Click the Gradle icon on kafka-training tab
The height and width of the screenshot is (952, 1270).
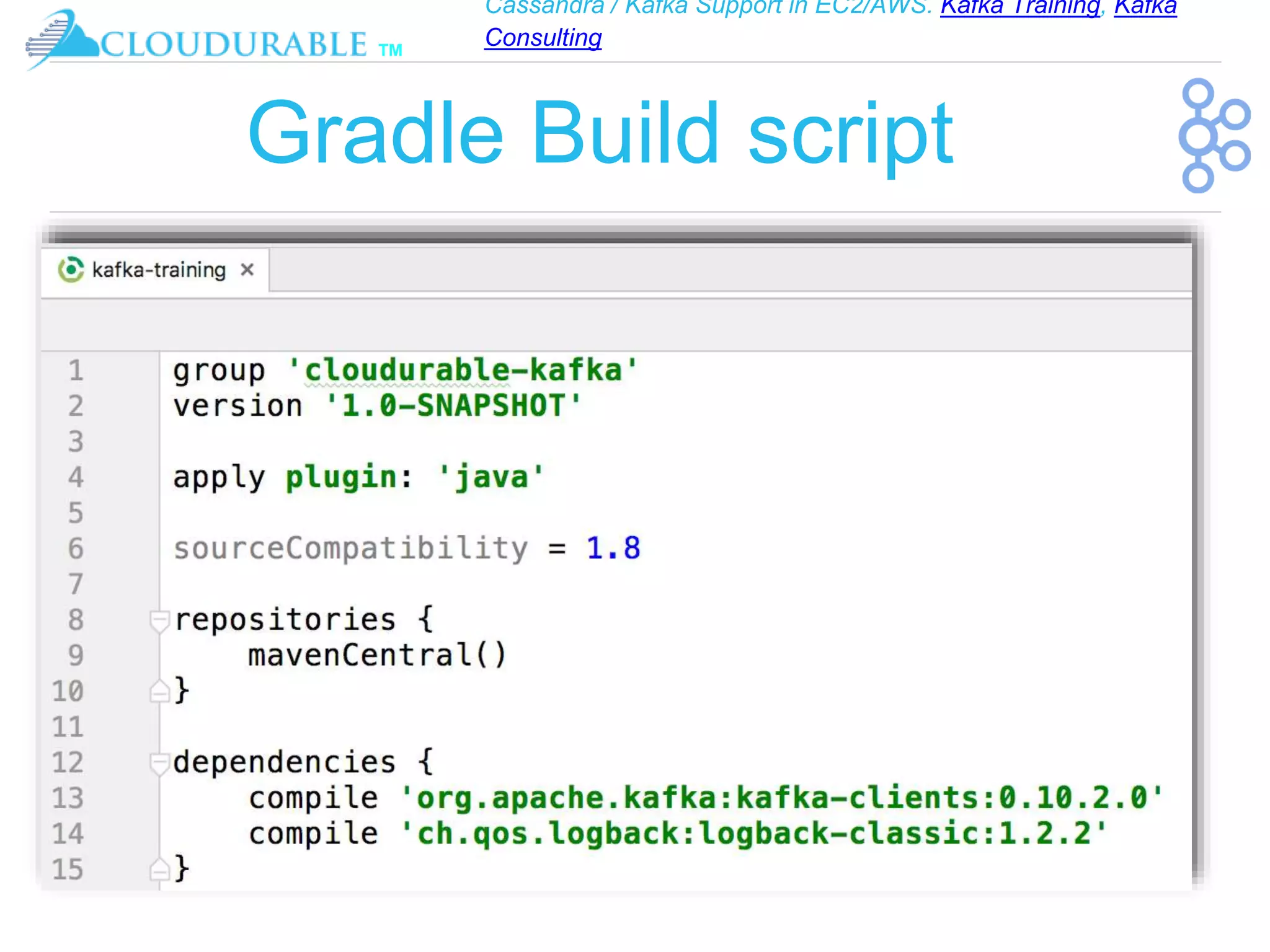point(71,270)
